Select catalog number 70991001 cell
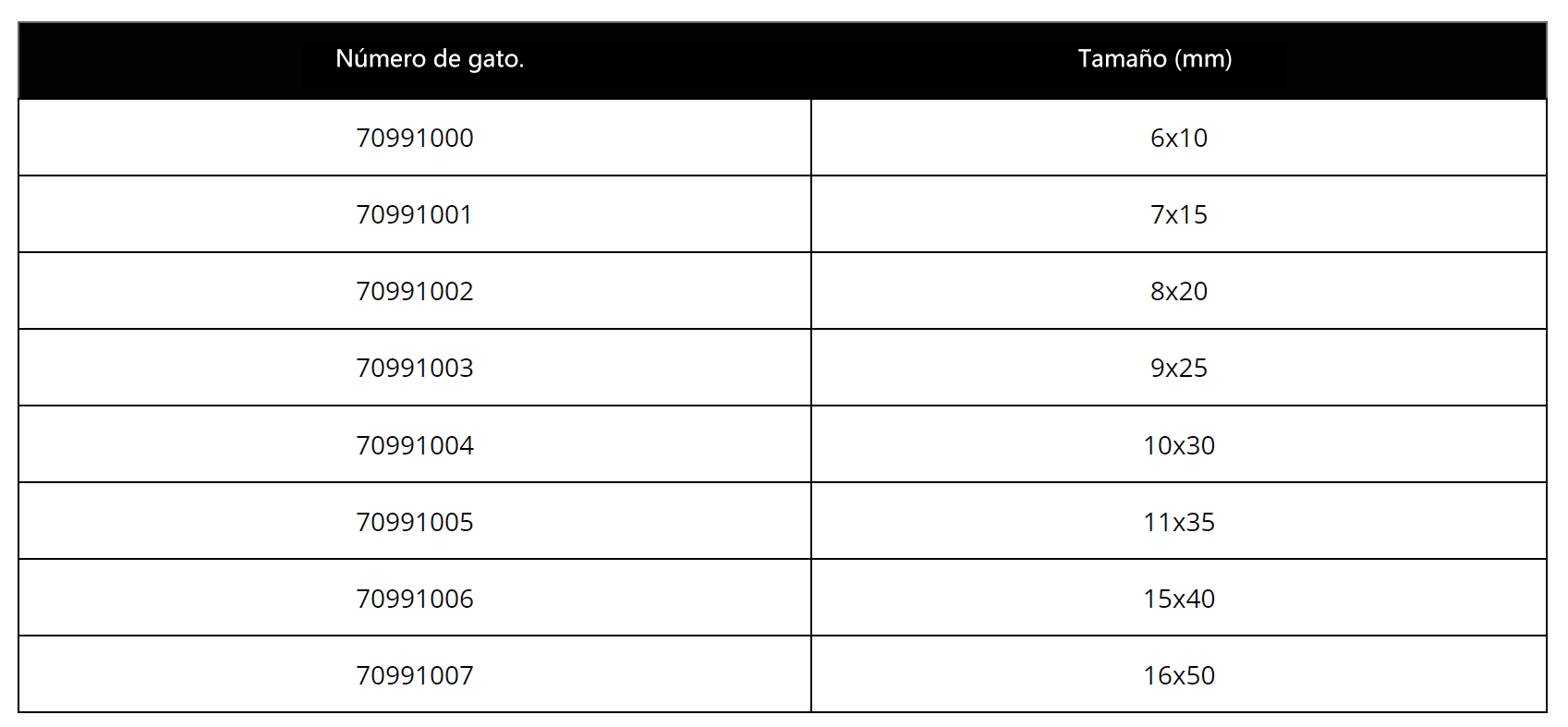This screenshot has width=1568, height=727. [x=414, y=214]
